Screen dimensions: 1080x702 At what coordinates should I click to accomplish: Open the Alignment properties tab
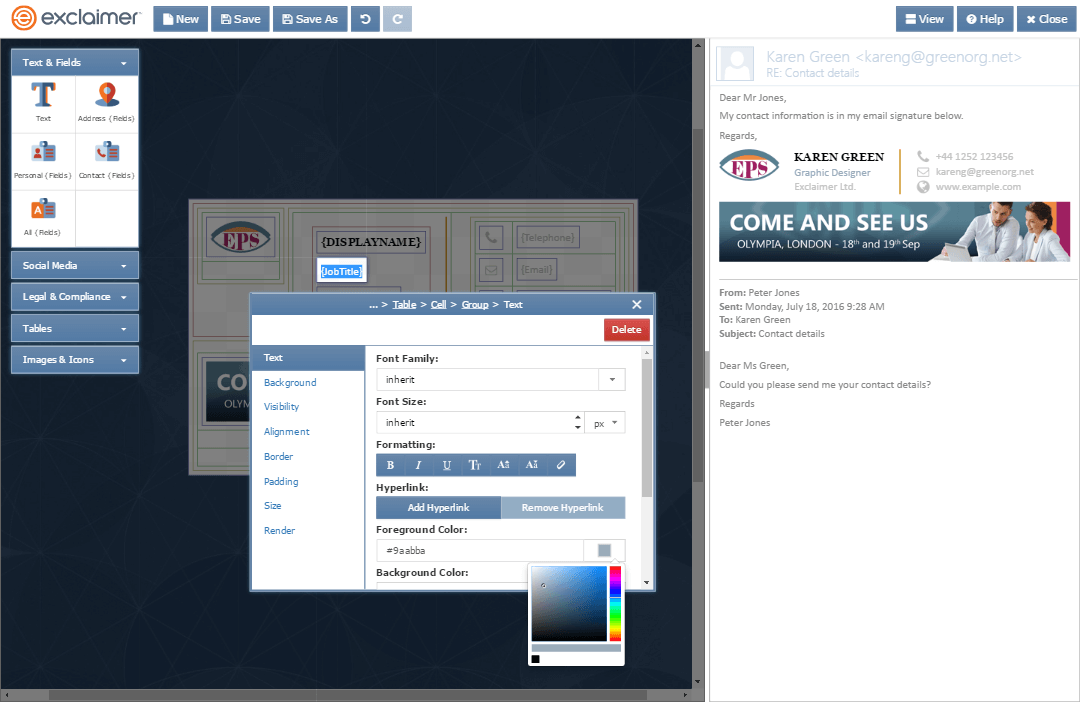287,431
